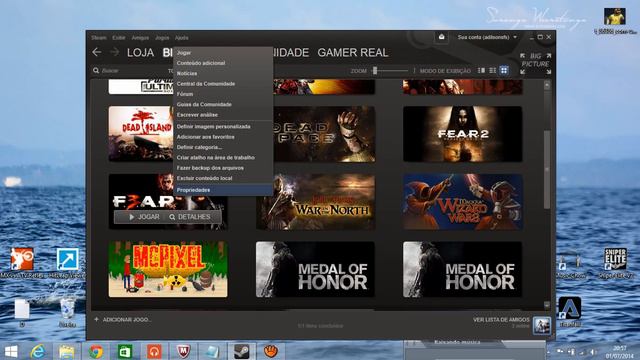Choose Conteúdo adicional in context menu
Screen dimensions: 640x360
223,63
